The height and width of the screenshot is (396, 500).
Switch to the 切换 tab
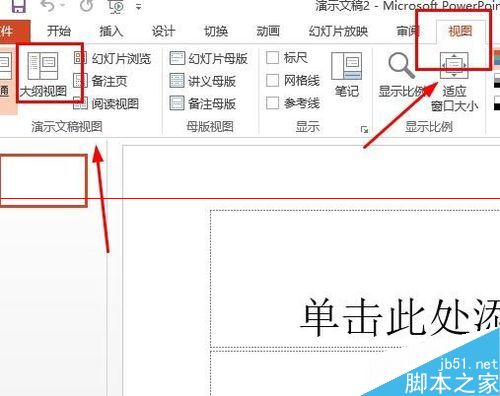(x=216, y=31)
